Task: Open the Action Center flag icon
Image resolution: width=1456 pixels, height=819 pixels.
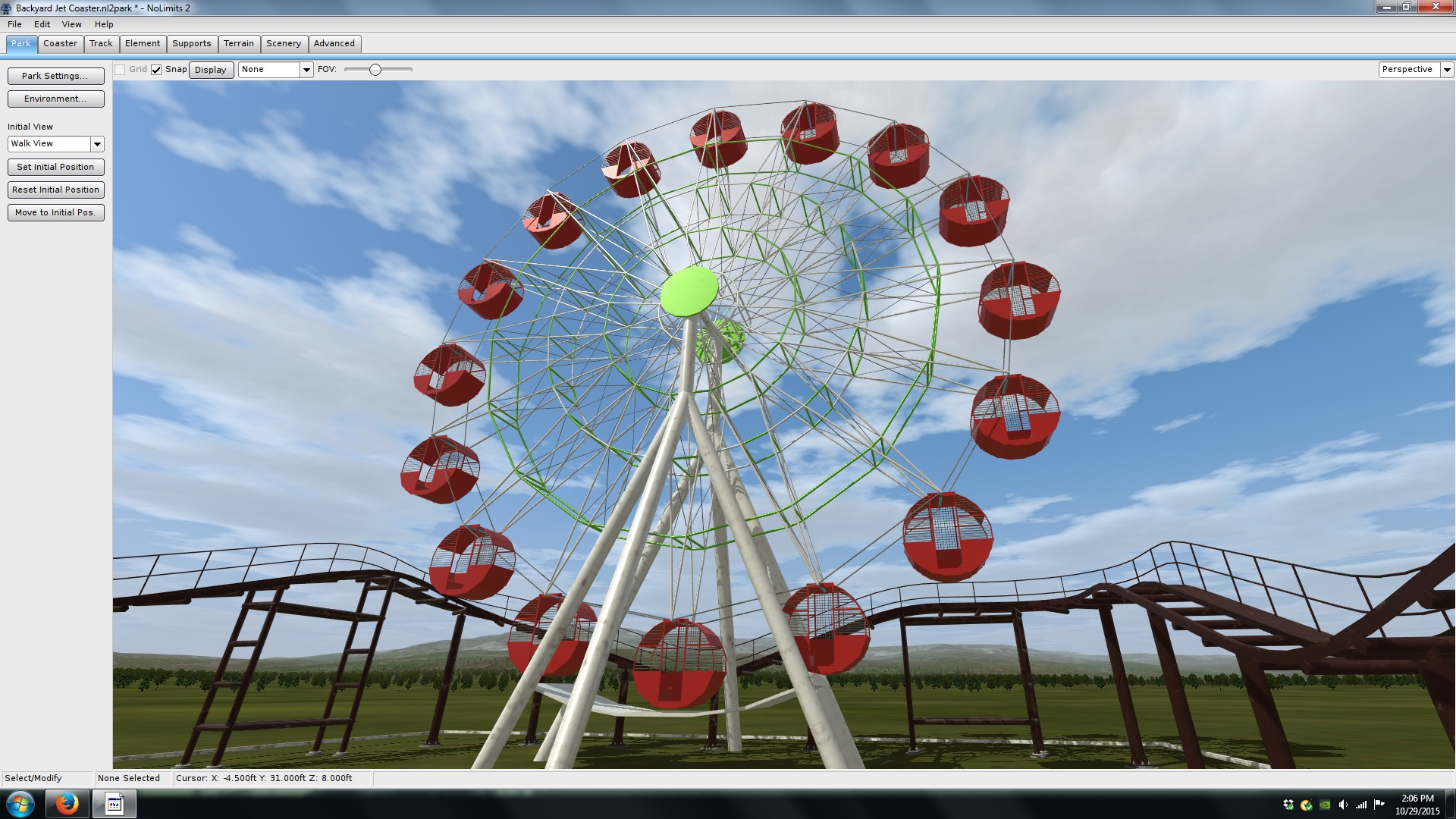Action: tap(1379, 804)
